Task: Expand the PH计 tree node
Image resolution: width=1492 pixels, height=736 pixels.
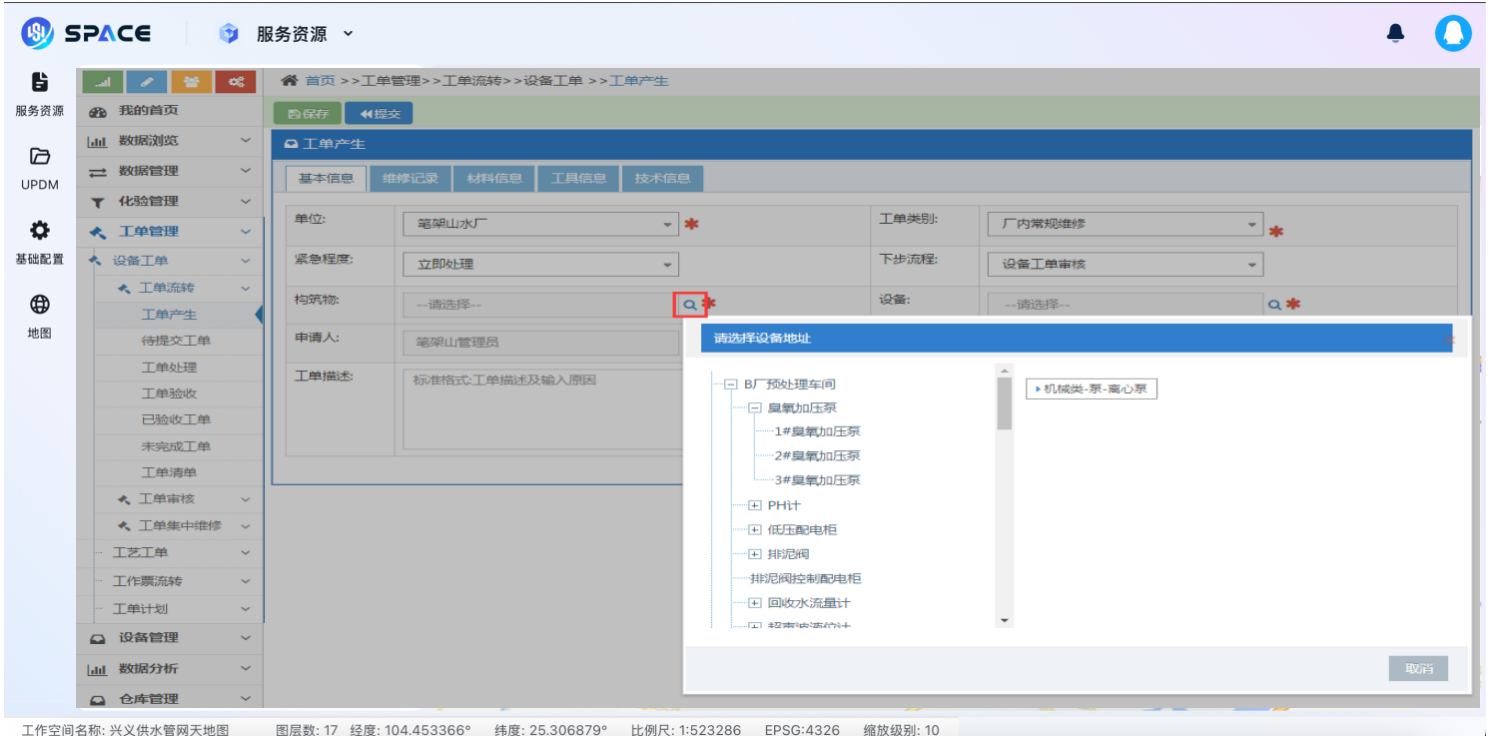Action: (755, 505)
